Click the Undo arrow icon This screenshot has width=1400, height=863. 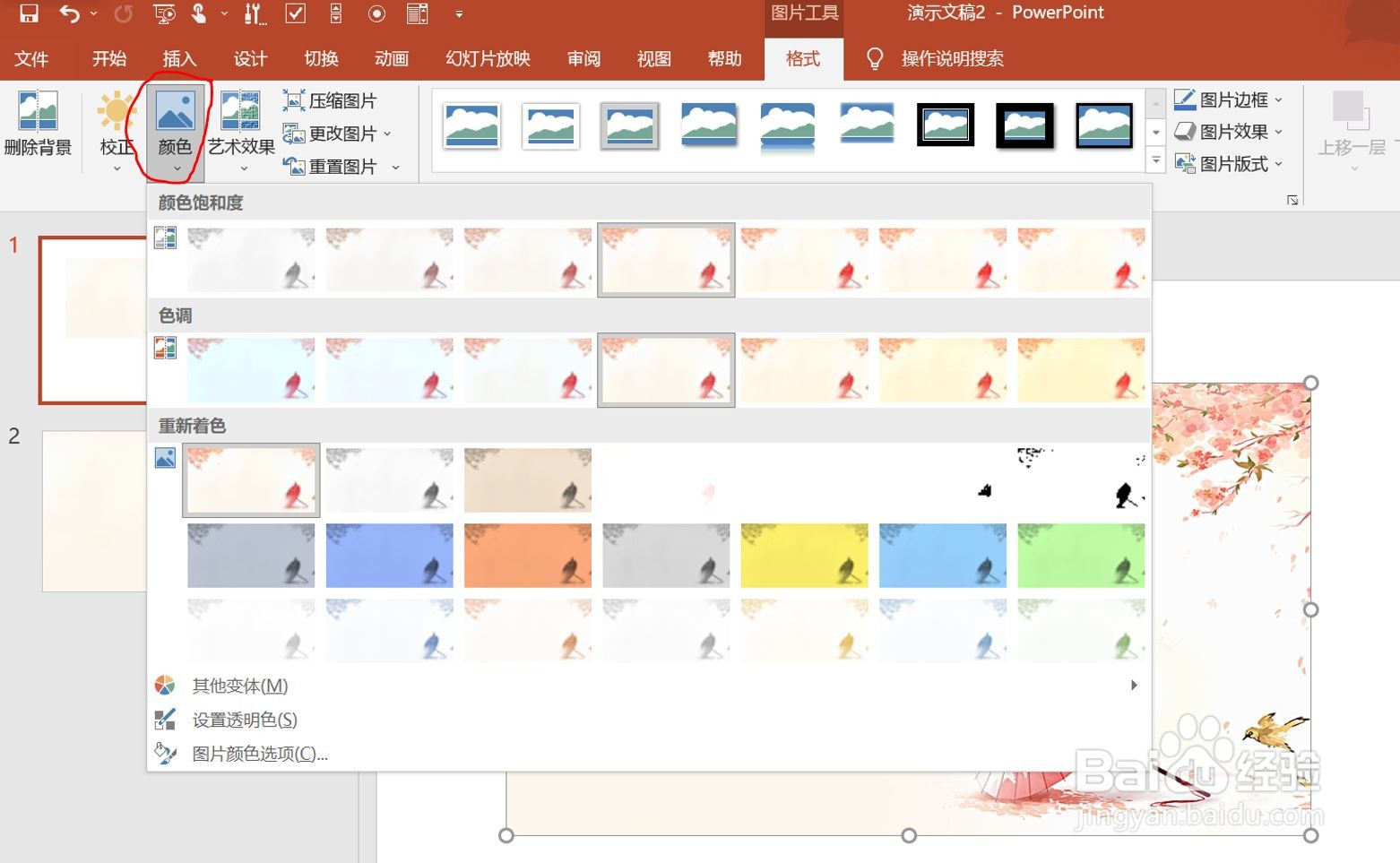[69, 13]
